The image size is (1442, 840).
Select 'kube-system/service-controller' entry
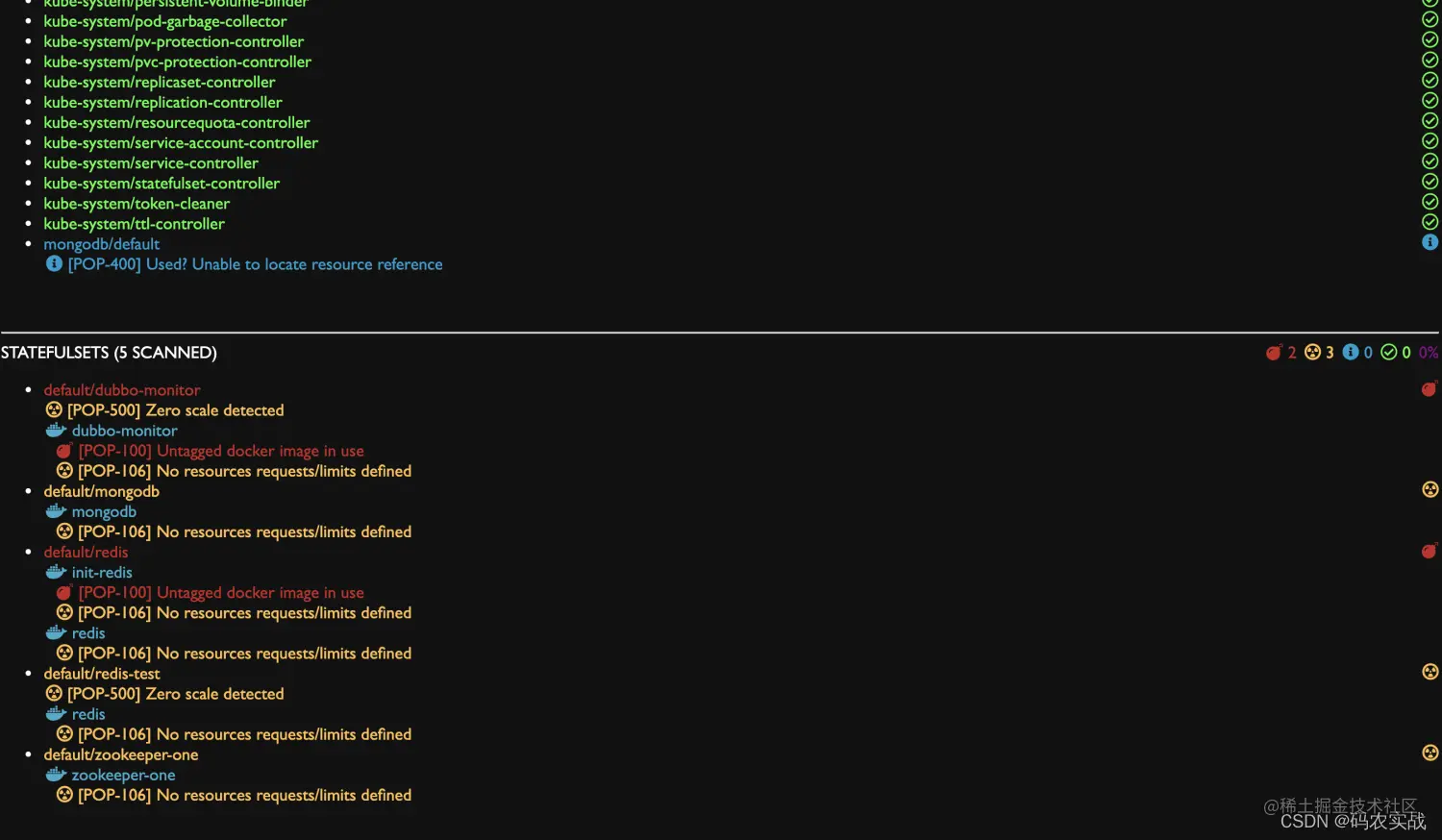(x=151, y=162)
